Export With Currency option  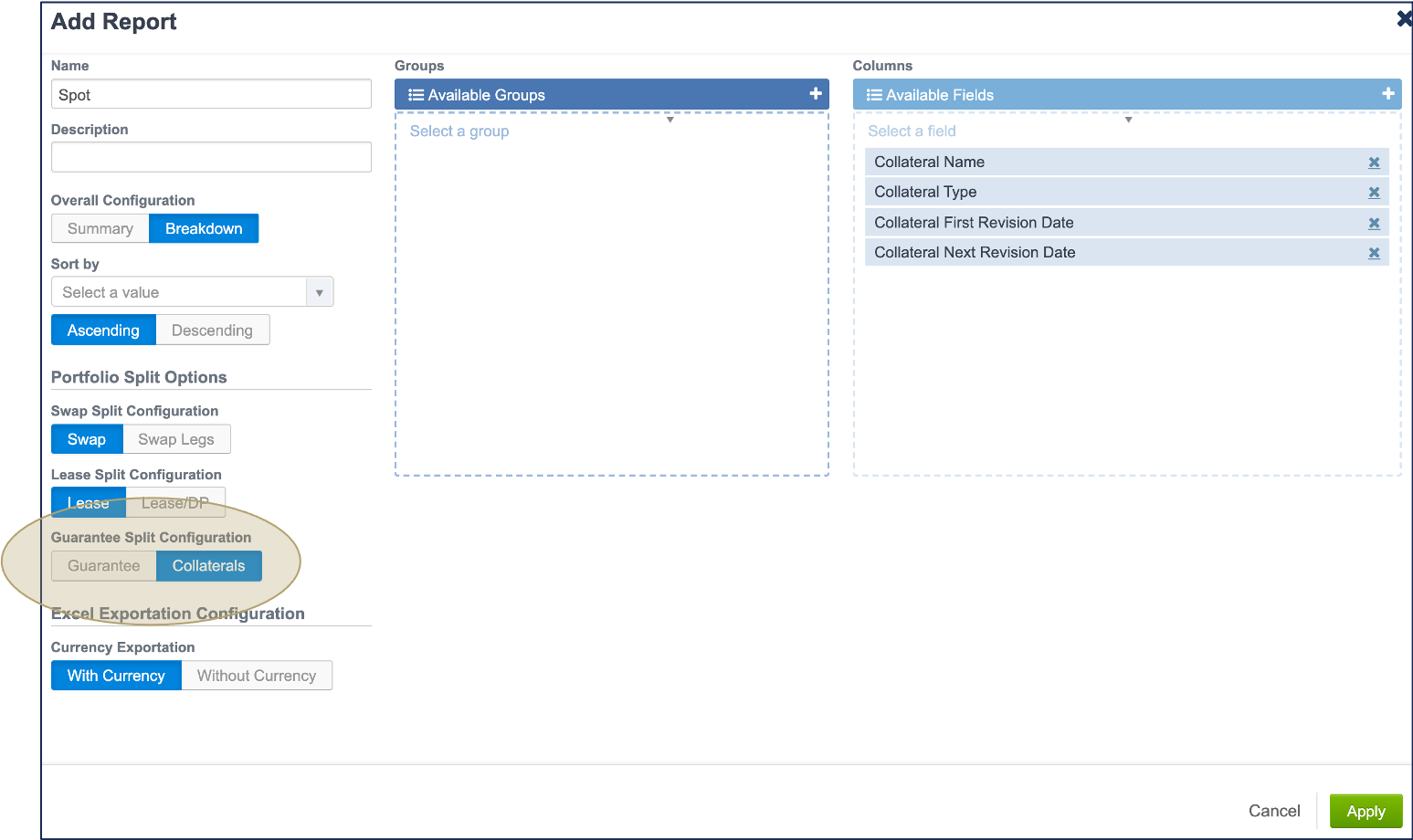(116, 676)
